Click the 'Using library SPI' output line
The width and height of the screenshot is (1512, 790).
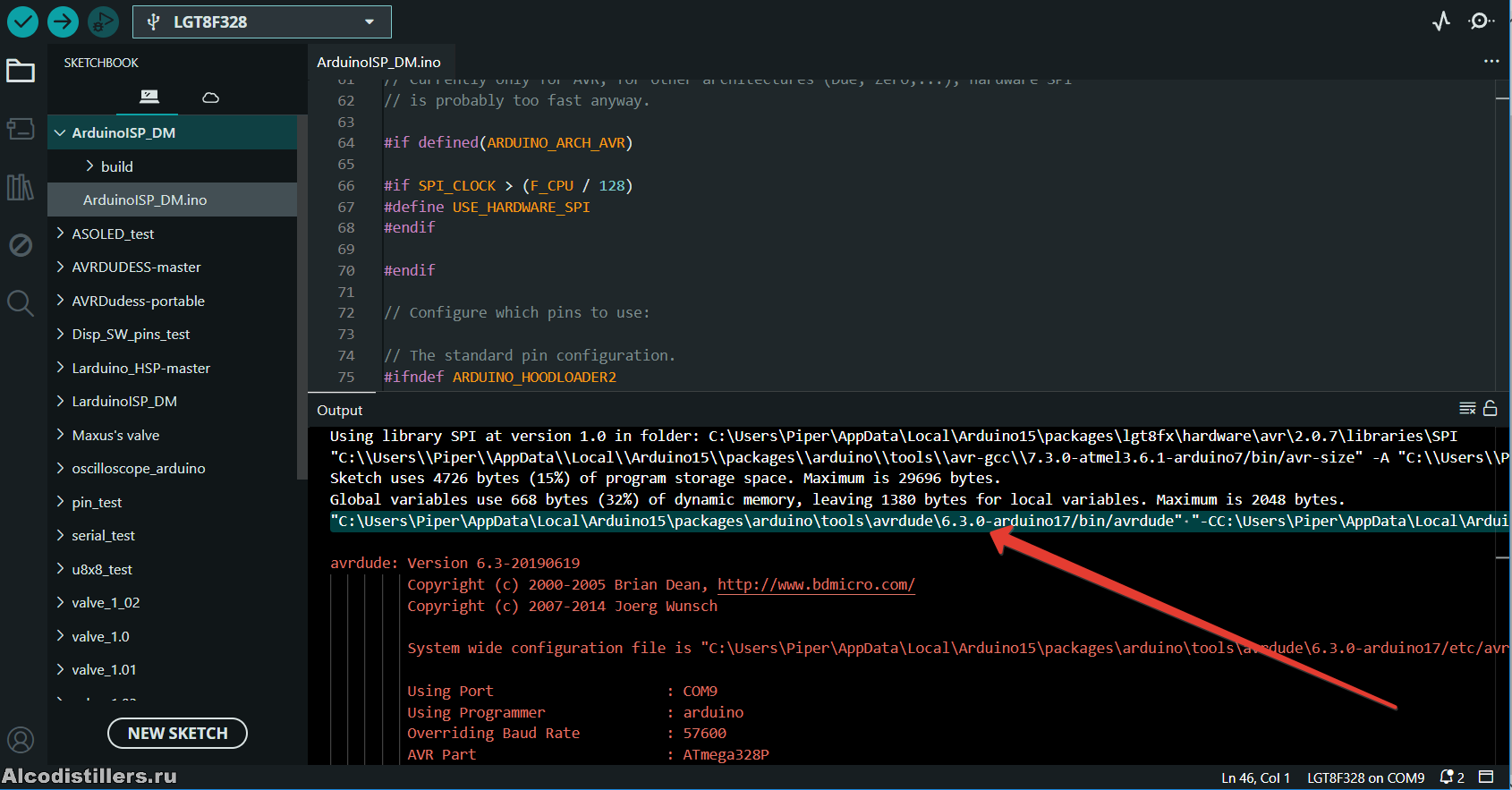[894, 436]
